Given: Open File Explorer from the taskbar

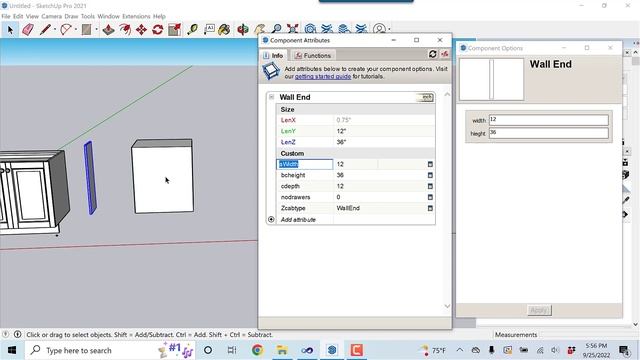Looking at the screenshot, I should 282,350.
